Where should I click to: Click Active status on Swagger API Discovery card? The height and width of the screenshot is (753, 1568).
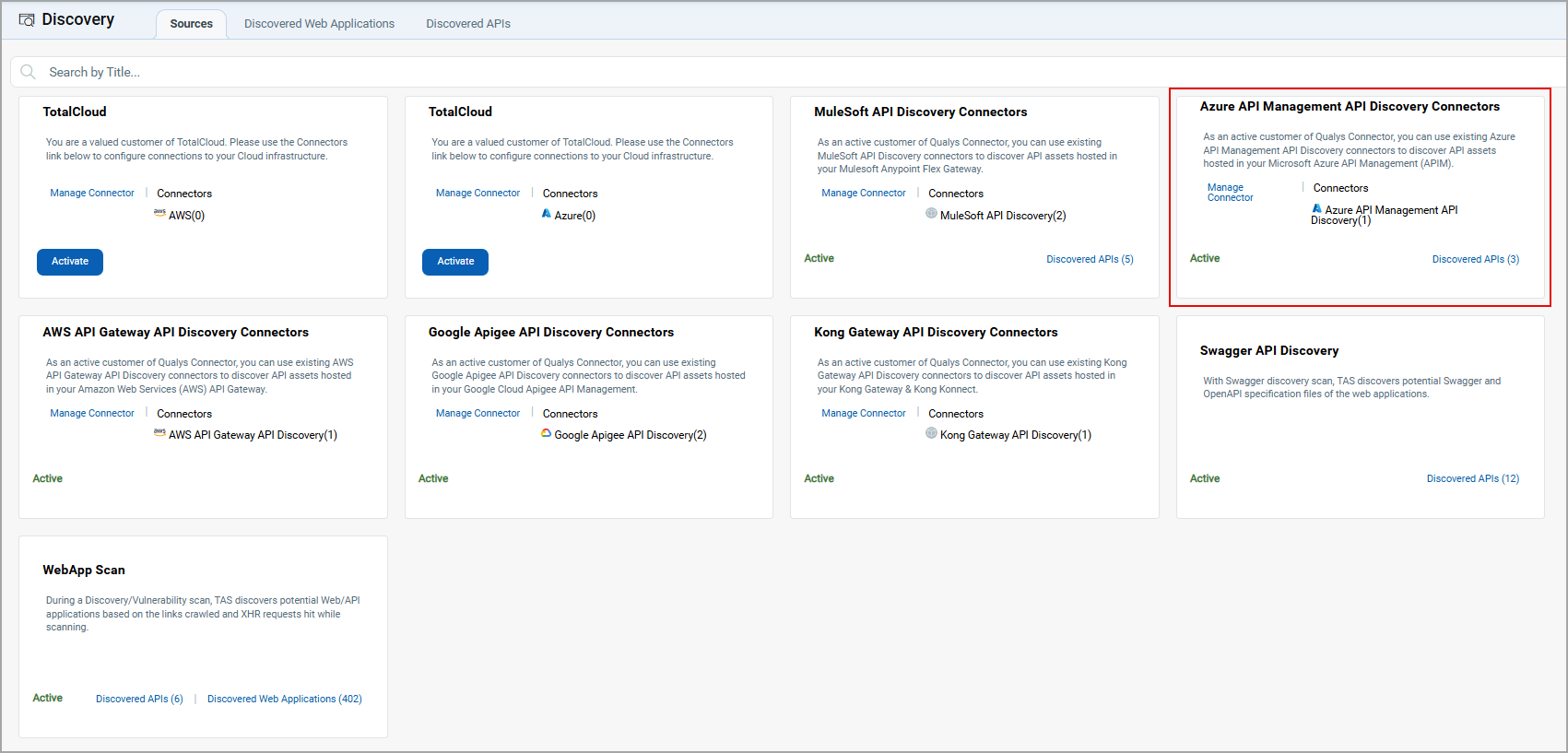(x=1205, y=479)
